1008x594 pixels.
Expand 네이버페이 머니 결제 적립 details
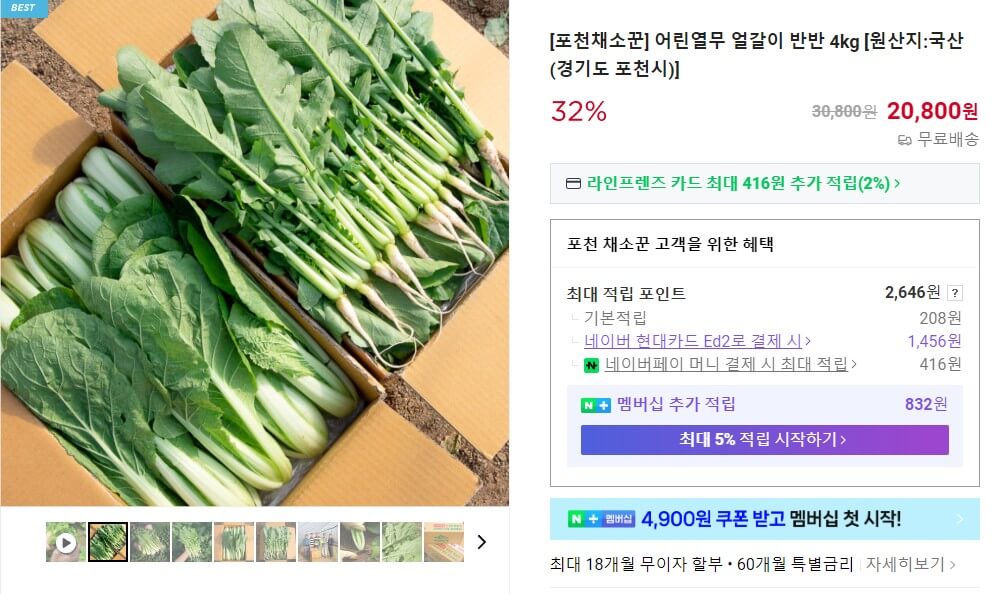pos(855,365)
